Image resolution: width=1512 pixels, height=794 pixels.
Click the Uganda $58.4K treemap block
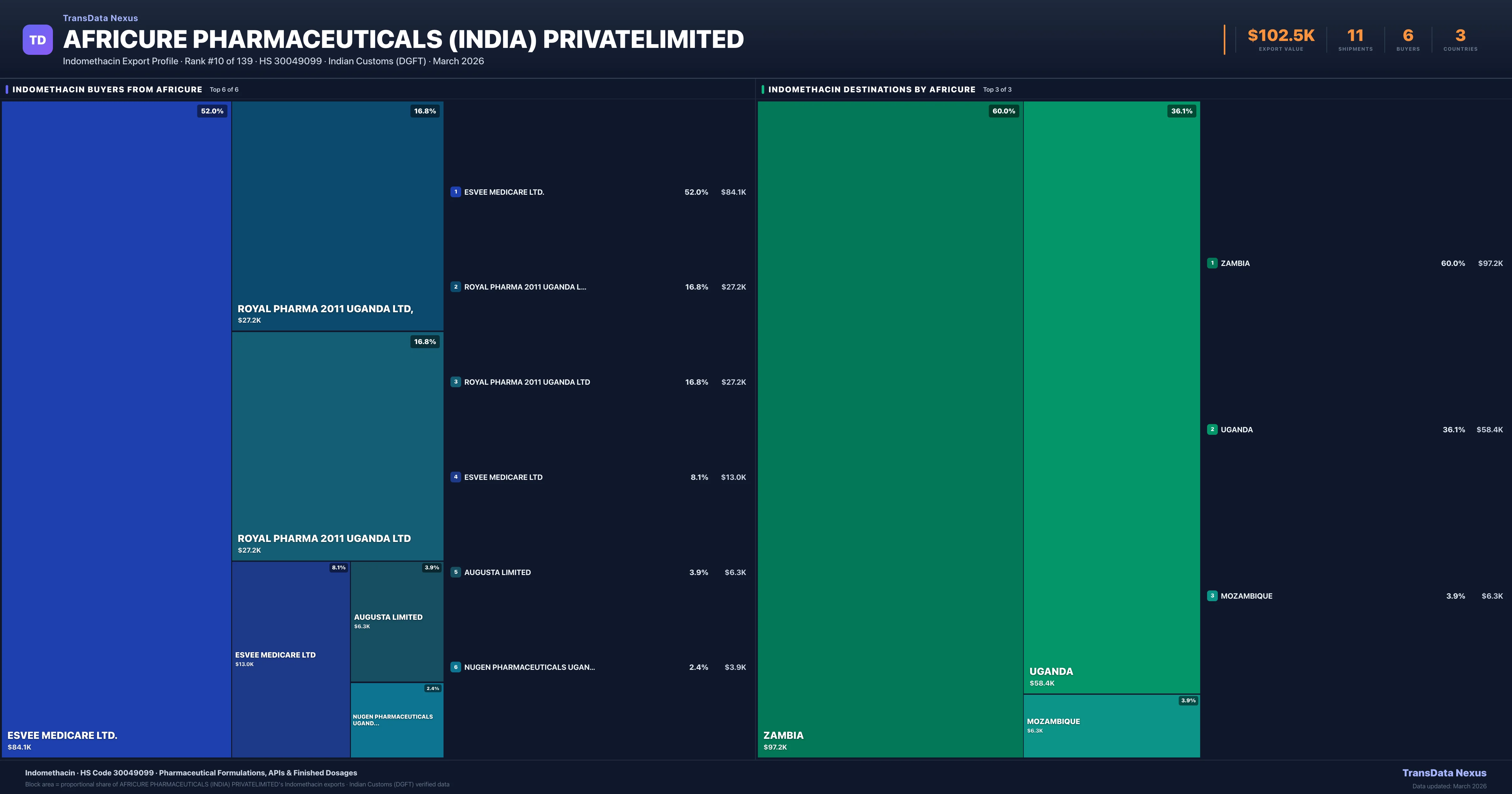pyautogui.click(x=1111, y=397)
